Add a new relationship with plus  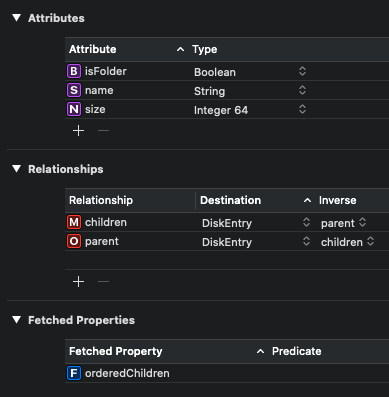78,282
